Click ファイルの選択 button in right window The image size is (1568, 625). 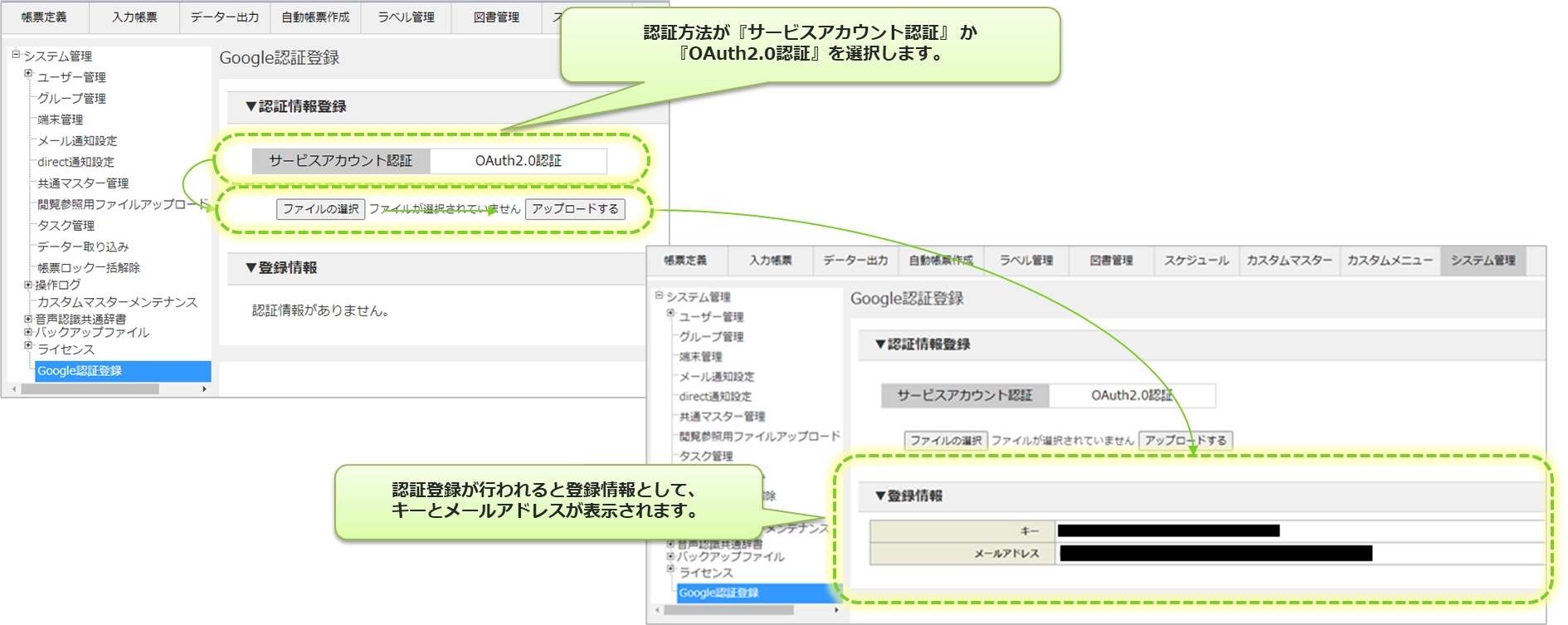tap(946, 441)
